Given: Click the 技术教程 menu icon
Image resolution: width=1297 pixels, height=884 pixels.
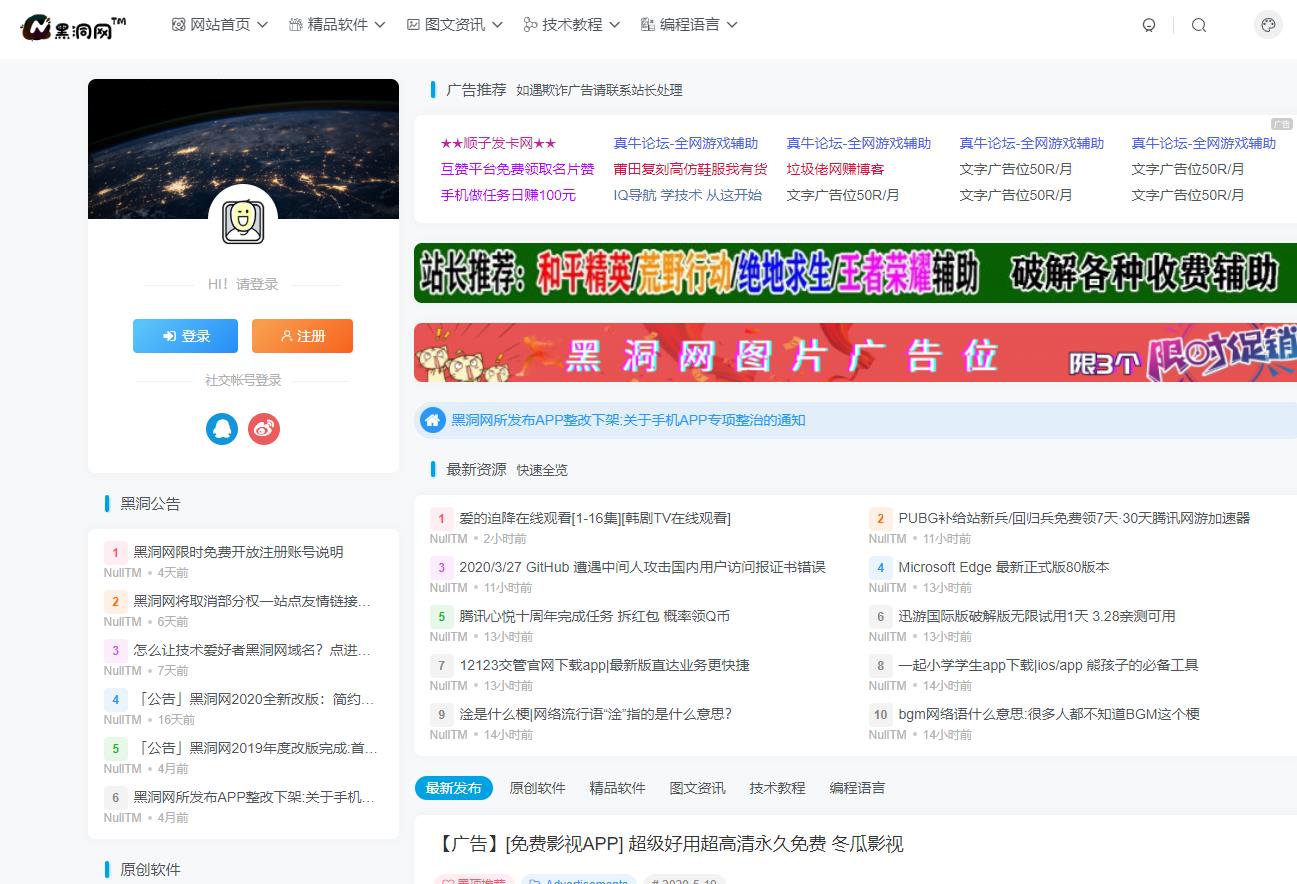Looking at the screenshot, I should [531, 25].
